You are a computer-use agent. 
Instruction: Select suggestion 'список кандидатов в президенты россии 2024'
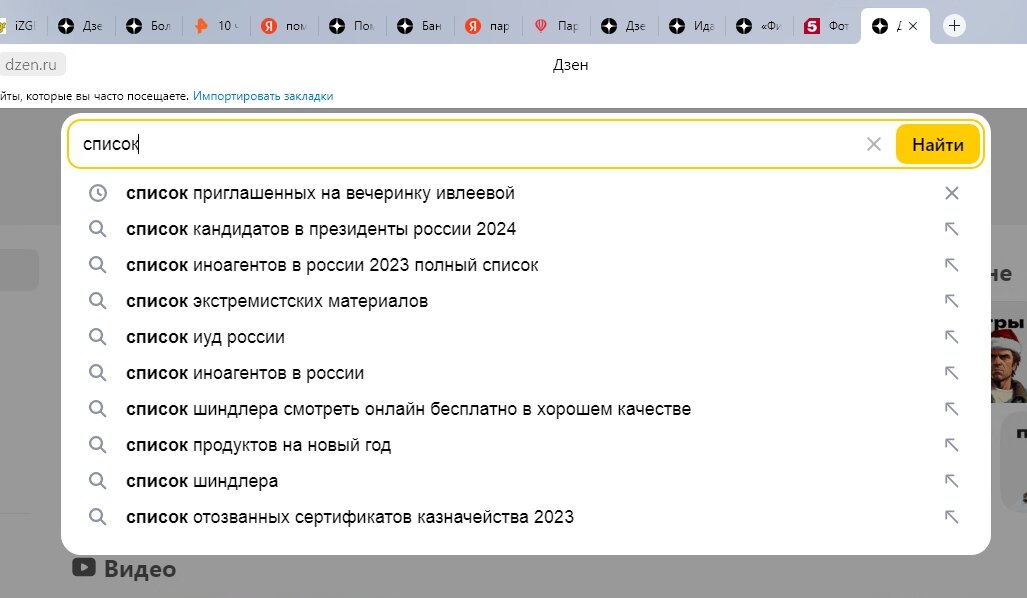pyautogui.click(x=321, y=229)
